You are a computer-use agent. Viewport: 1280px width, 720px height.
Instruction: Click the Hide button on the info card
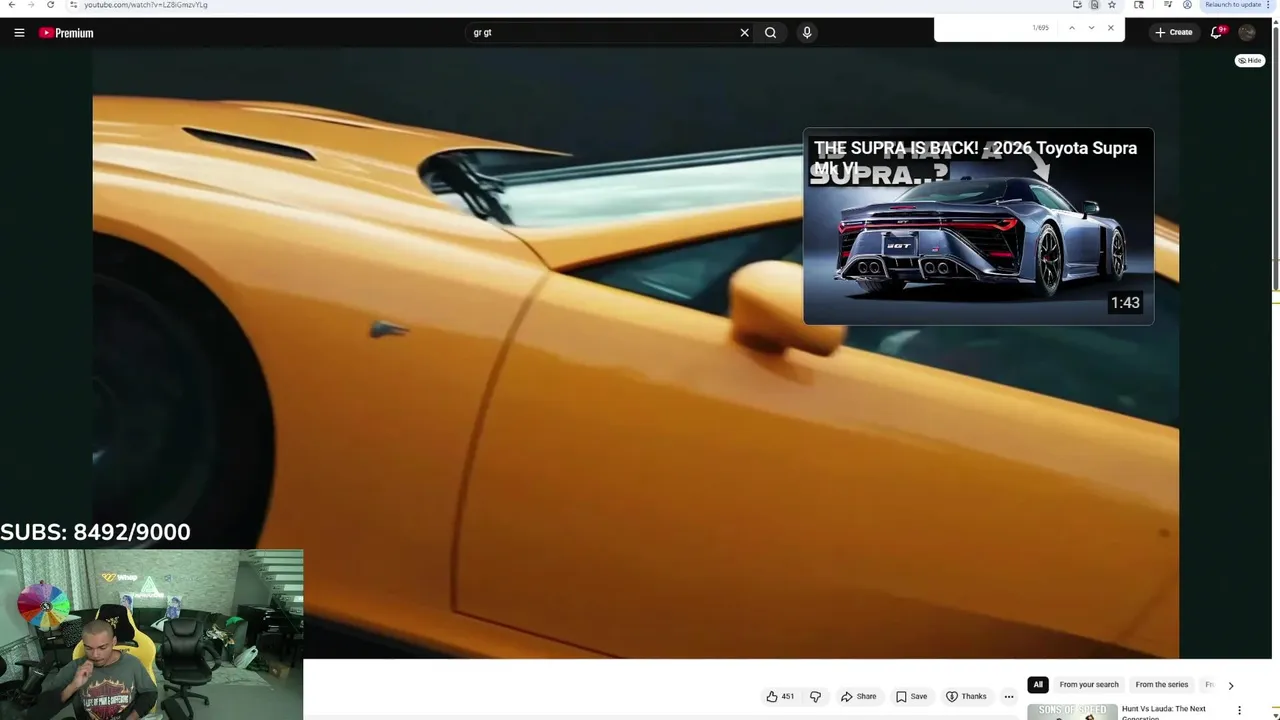pyautogui.click(x=1250, y=61)
